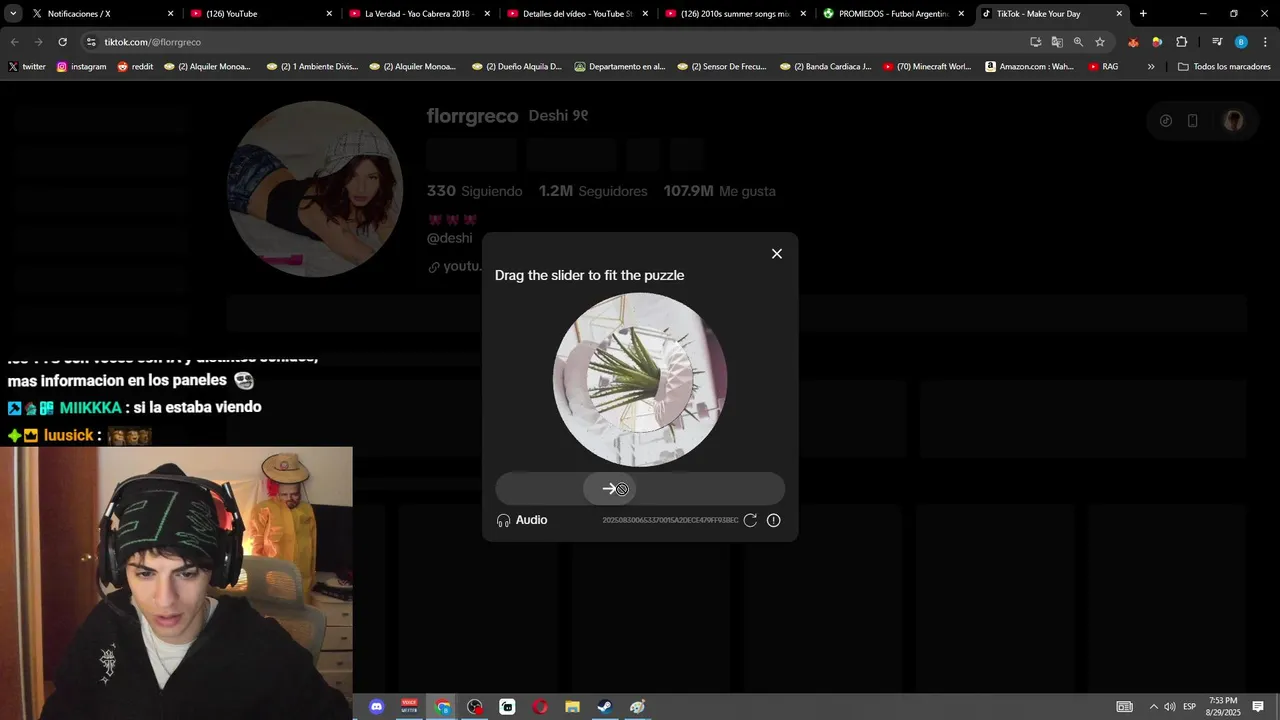Open the (70) Minecraft Worl... bookmark
This screenshot has height=720, width=1280.
pos(927,67)
